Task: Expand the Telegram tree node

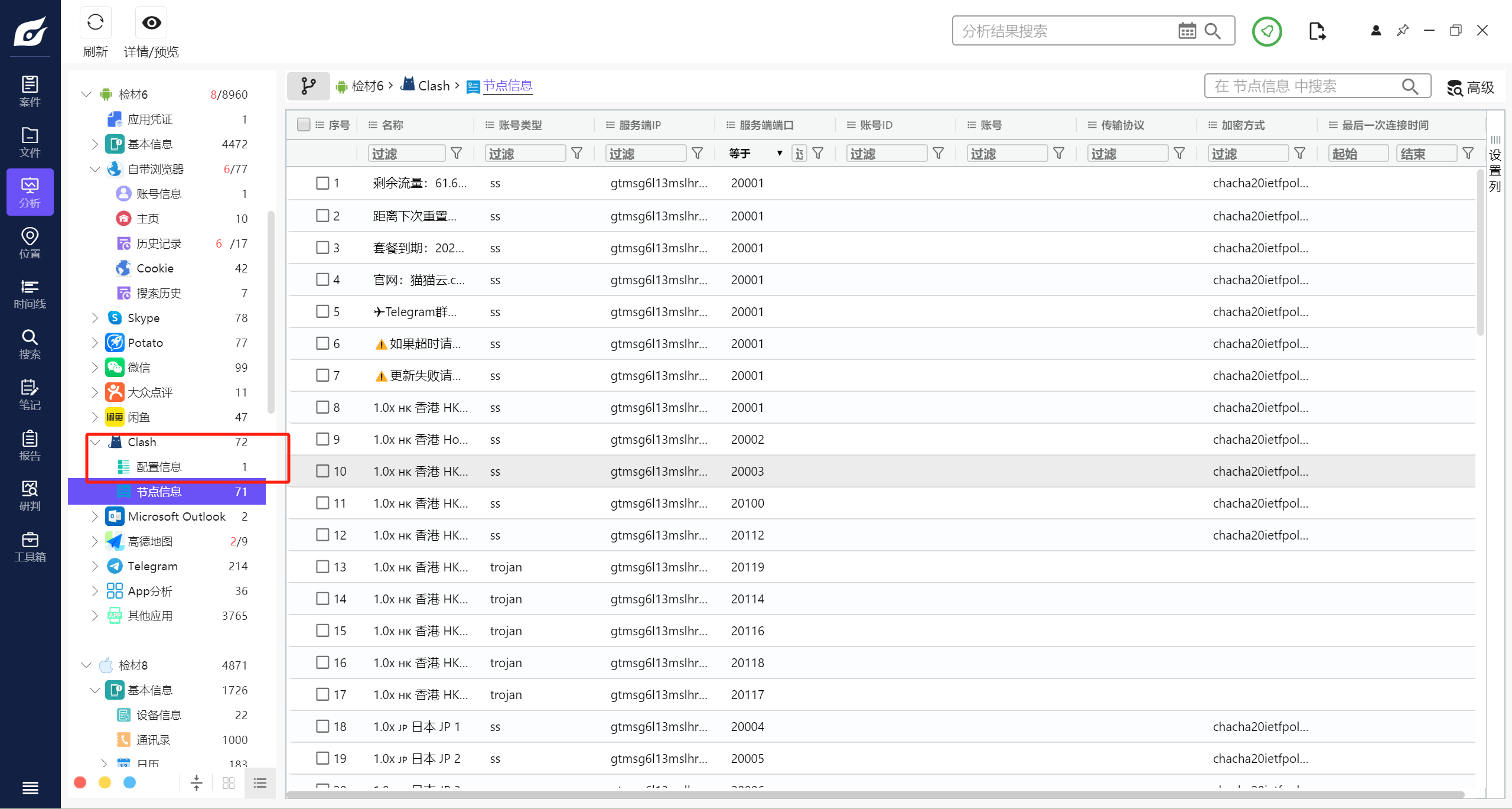Action: tap(95, 566)
